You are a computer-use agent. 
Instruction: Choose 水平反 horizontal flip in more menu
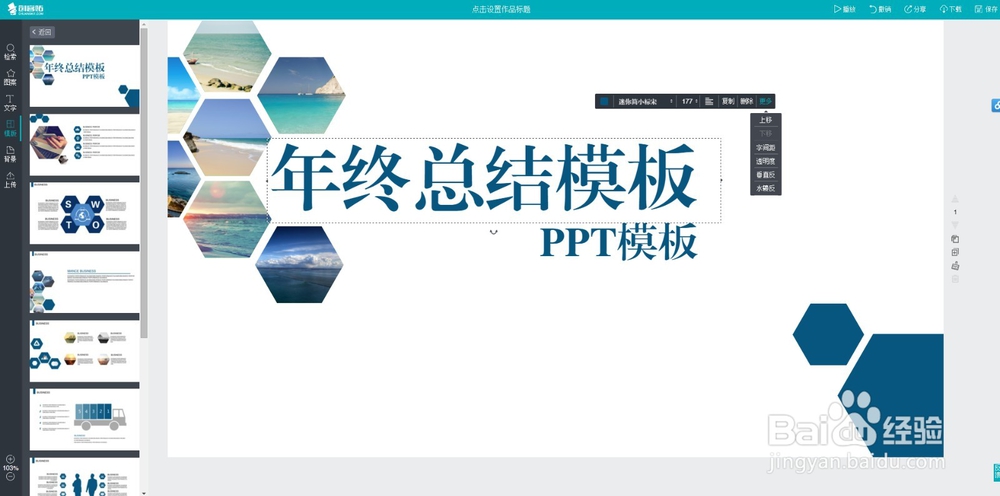[x=765, y=188]
